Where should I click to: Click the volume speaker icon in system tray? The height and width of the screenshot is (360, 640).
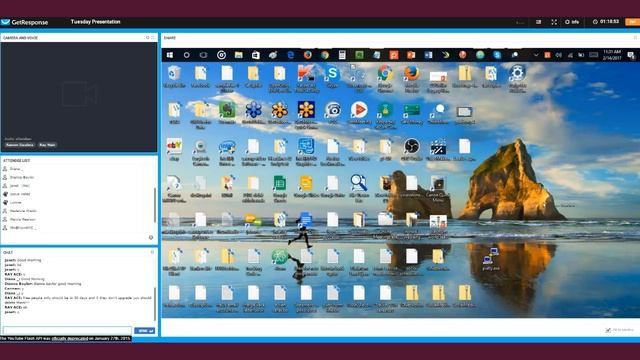tap(559, 55)
